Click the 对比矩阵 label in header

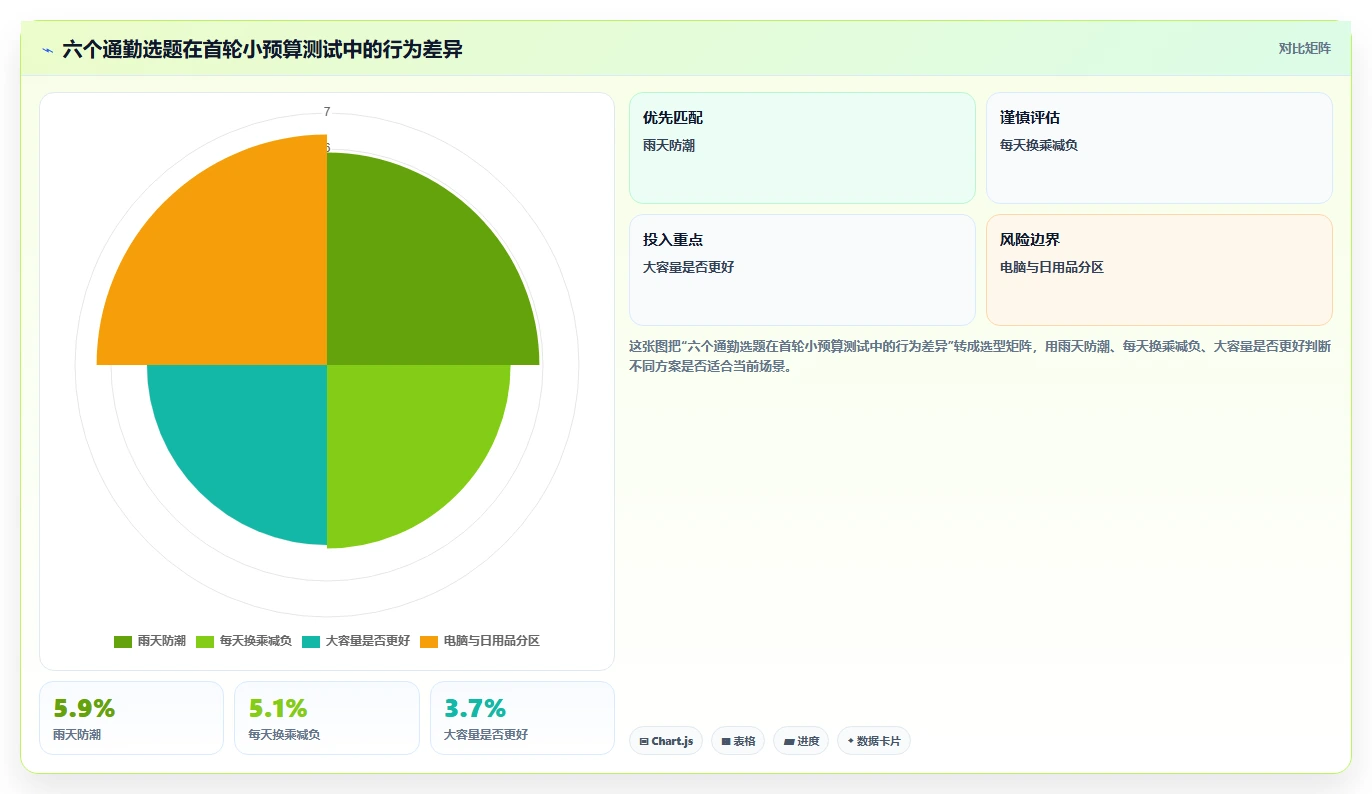(x=1305, y=49)
